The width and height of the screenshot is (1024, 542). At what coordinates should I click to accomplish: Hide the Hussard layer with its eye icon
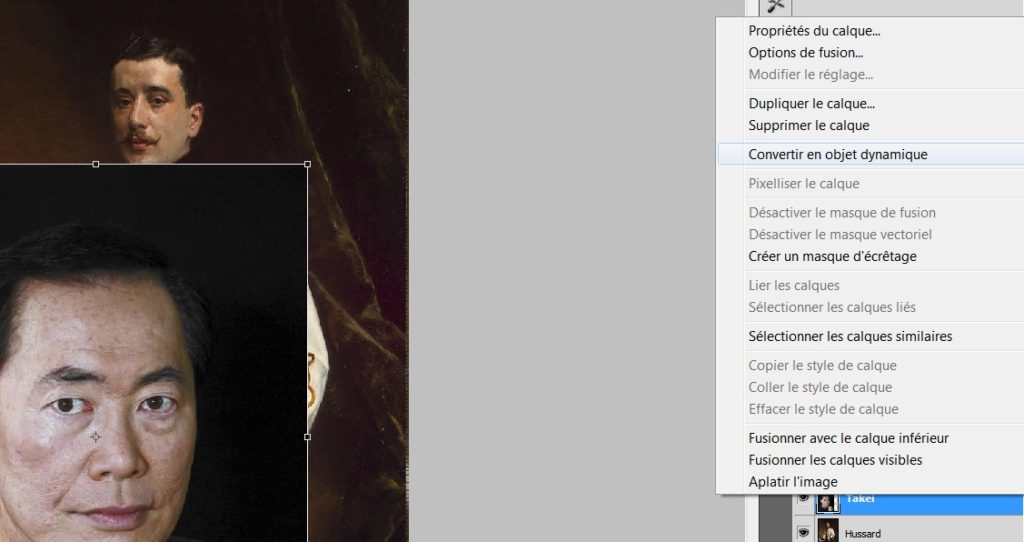click(802, 533)
